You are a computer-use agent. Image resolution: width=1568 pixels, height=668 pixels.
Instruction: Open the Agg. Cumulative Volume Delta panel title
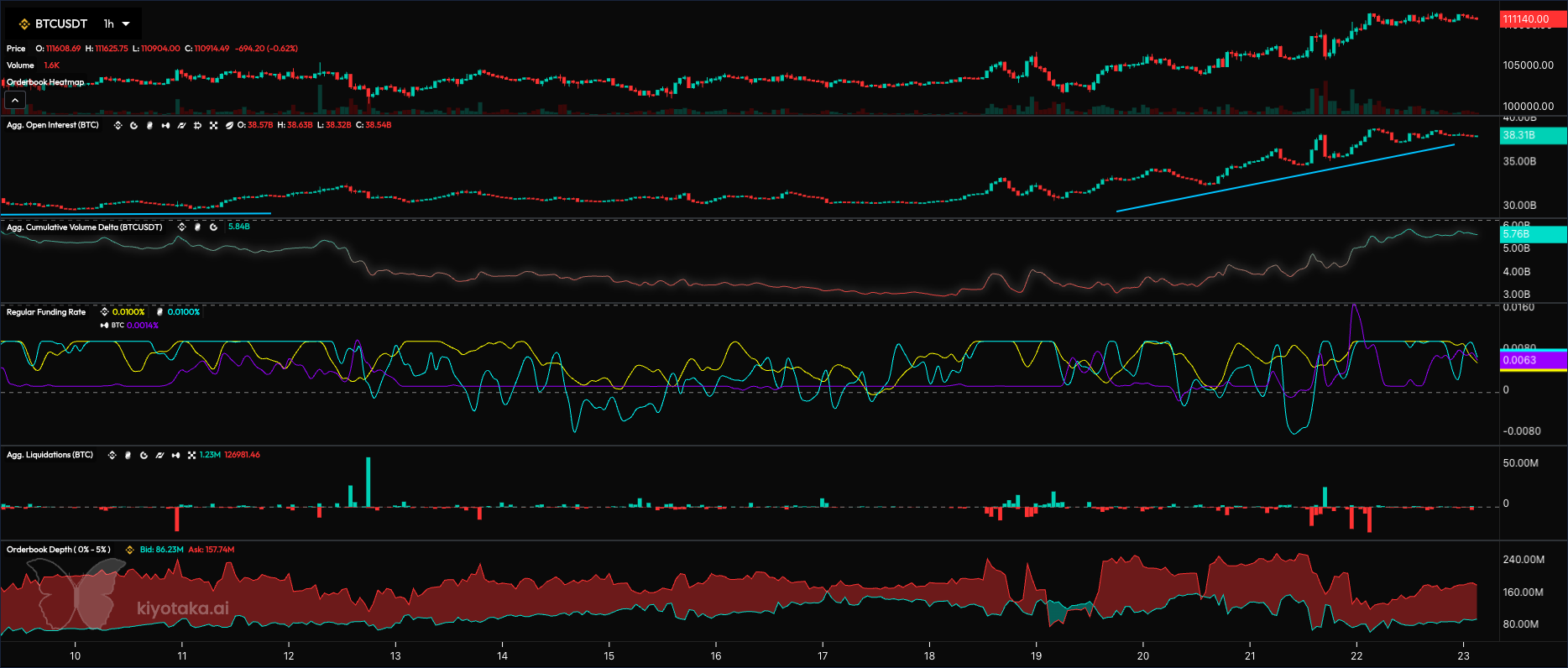point(85,227)
